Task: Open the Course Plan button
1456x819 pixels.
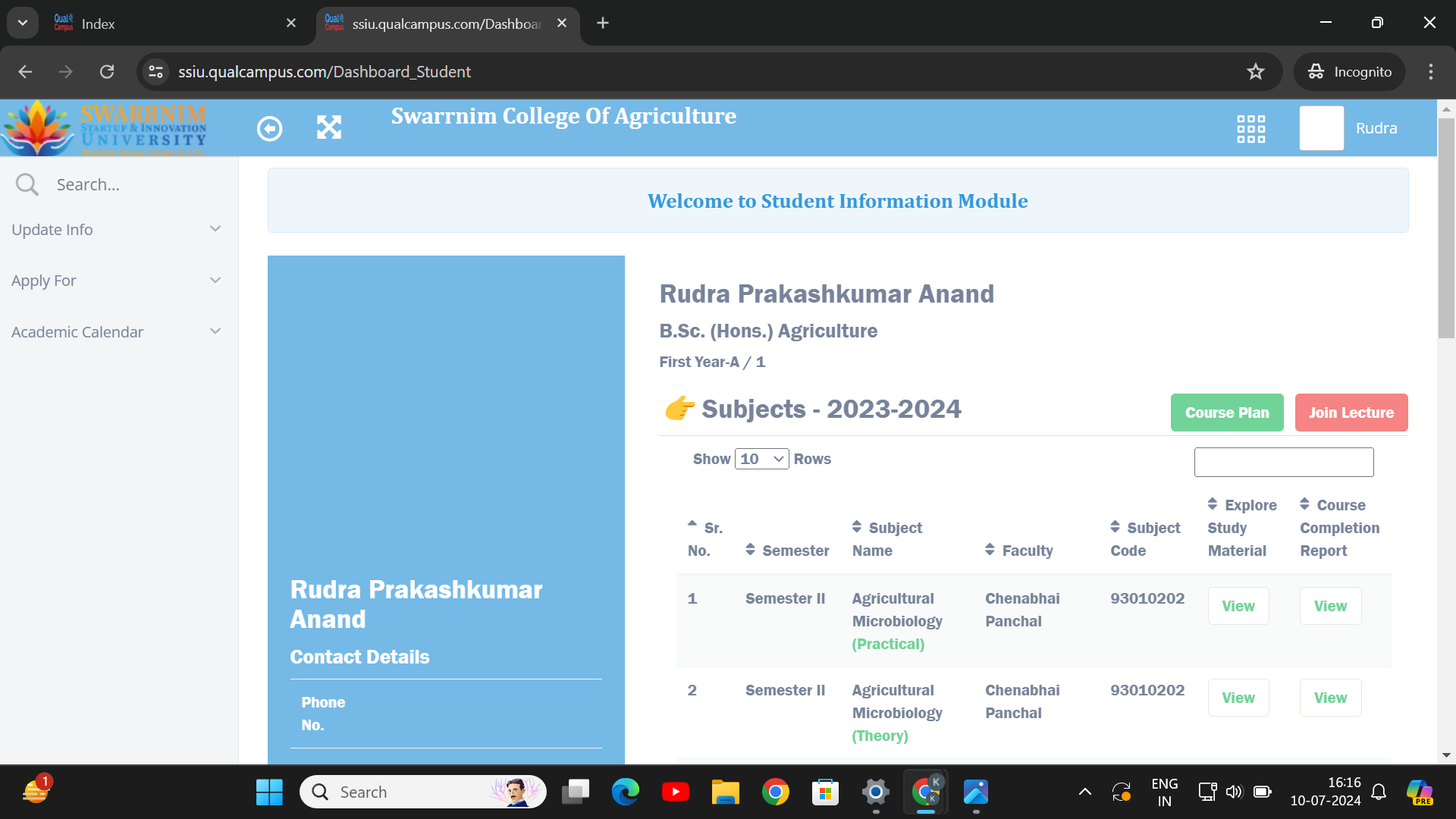Action: pyautogui.click(x=1226, y=413)
